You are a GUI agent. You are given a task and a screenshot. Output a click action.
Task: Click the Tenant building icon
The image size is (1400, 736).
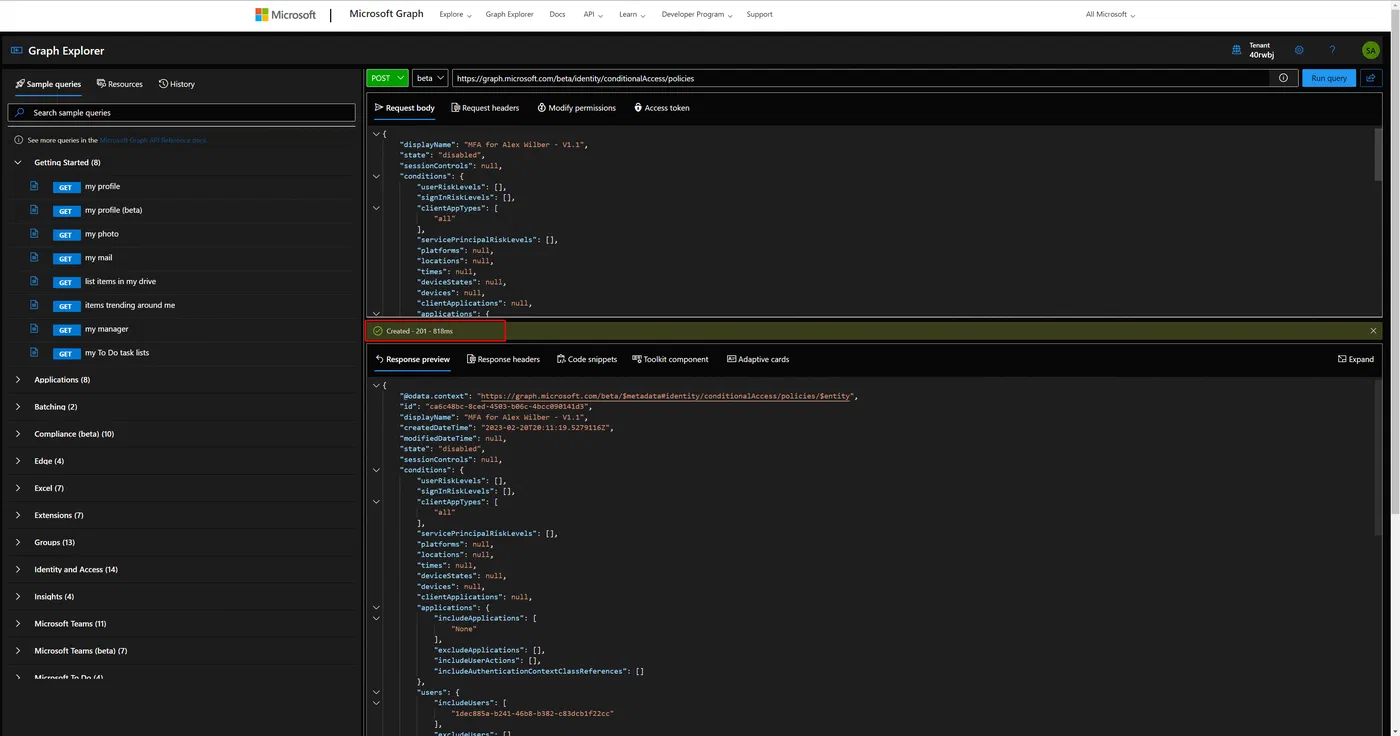(x=1237, y=49)
